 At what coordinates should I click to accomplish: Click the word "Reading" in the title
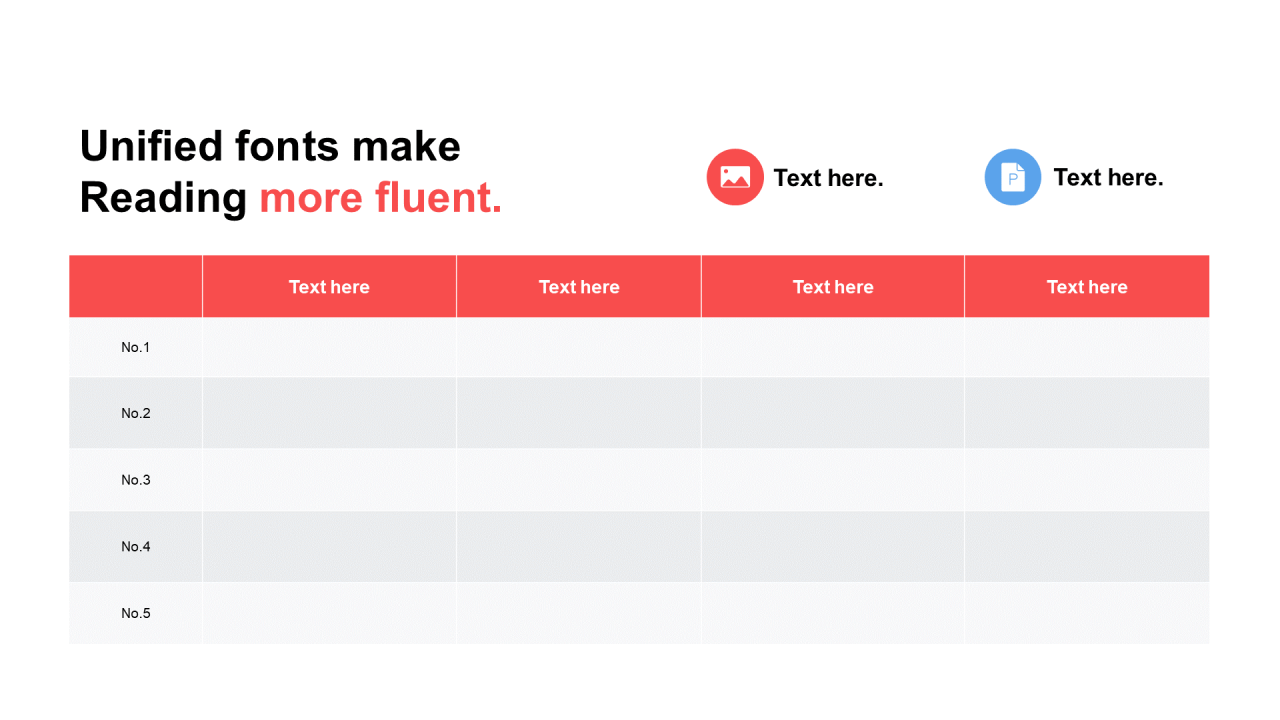(163, 197)
